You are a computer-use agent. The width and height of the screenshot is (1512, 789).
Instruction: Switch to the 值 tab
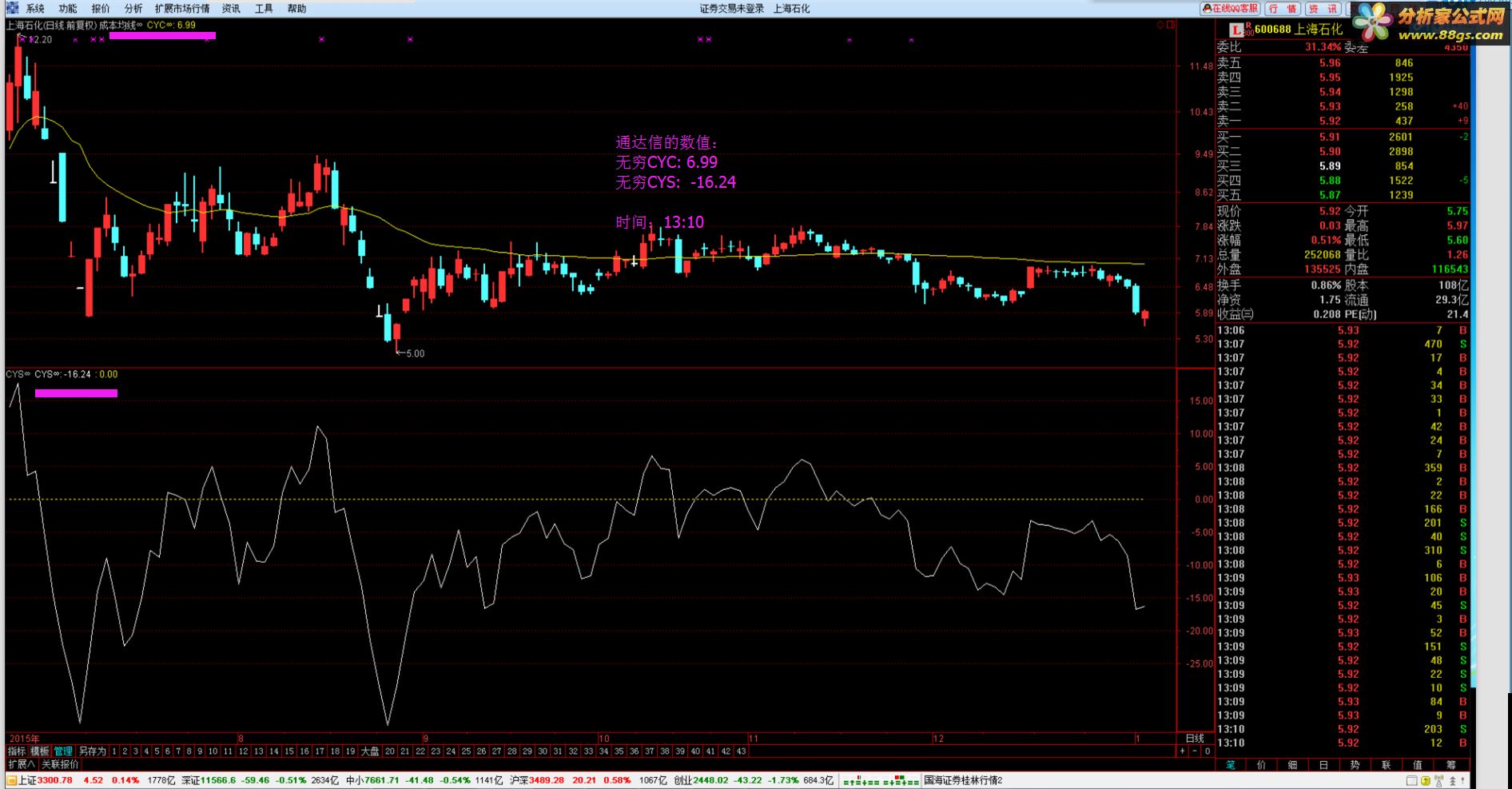click(x=1418, y=765)
